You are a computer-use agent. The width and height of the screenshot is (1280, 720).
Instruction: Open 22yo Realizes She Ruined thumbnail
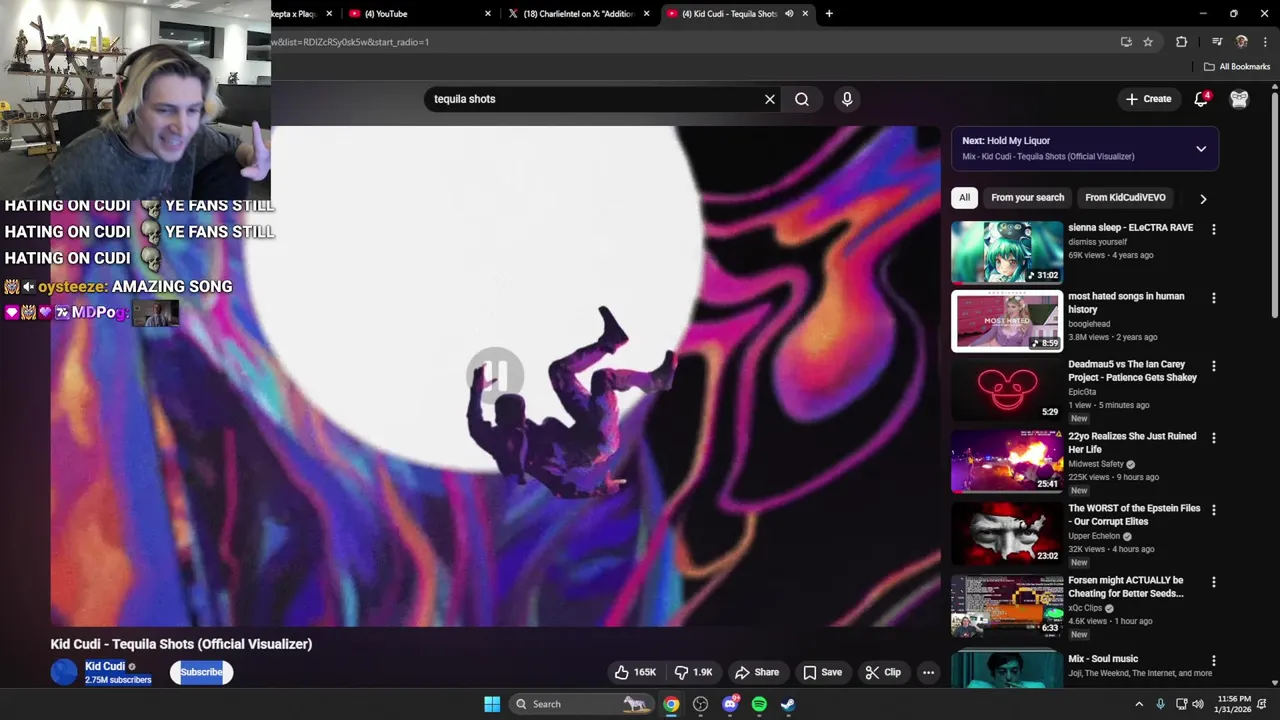1007,462
